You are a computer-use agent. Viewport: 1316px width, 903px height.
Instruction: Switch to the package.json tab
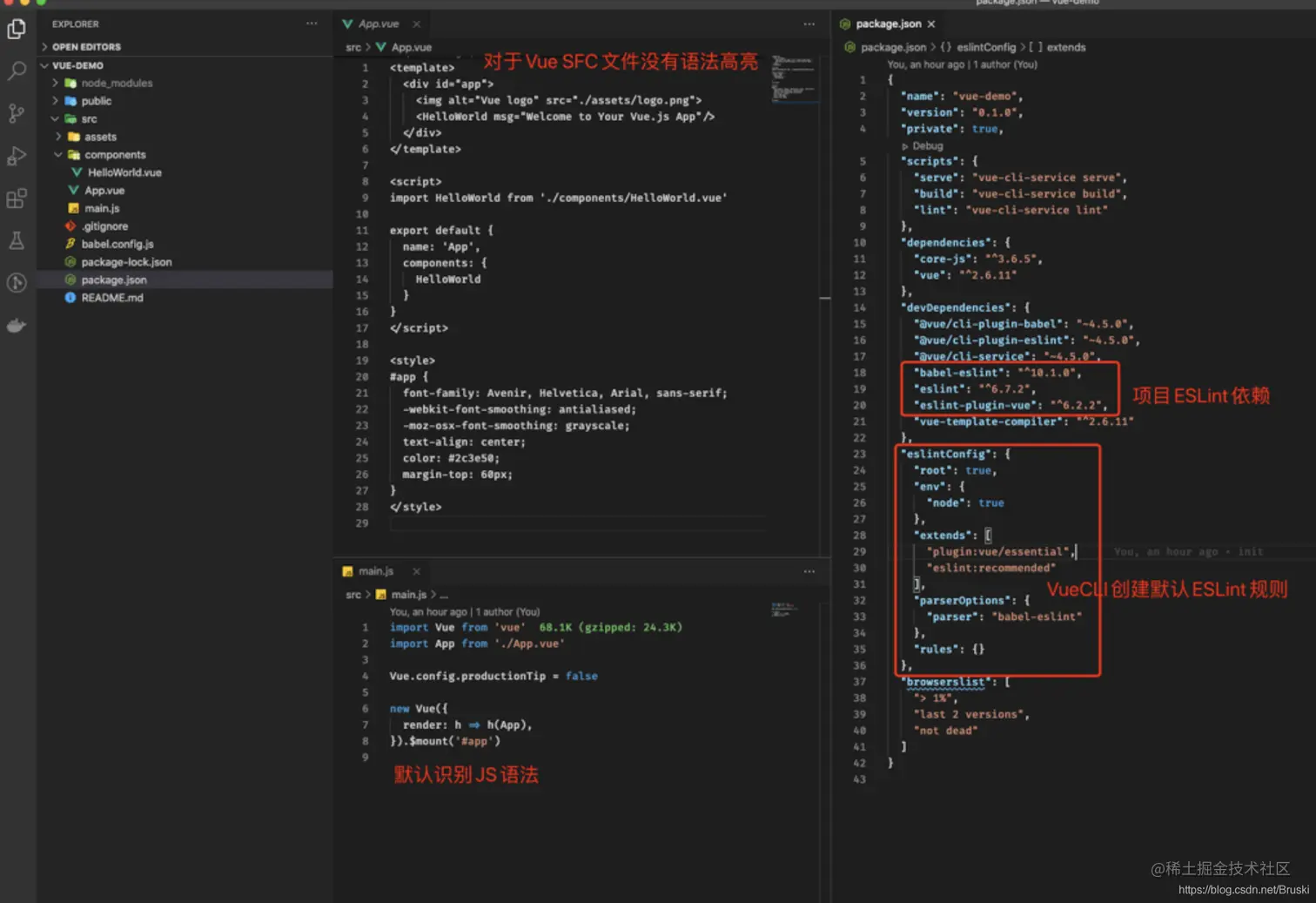point(888,24)
